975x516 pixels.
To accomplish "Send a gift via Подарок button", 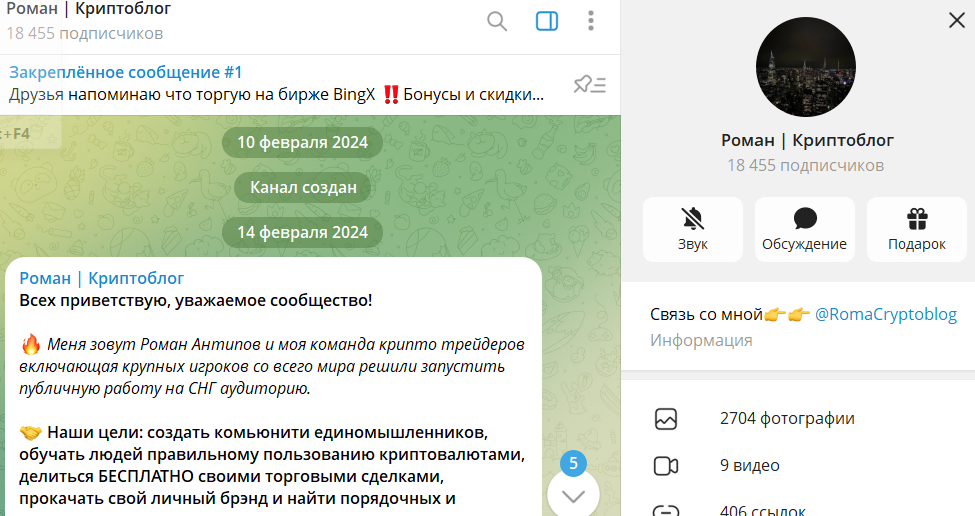I will click(x=916, y=229).
